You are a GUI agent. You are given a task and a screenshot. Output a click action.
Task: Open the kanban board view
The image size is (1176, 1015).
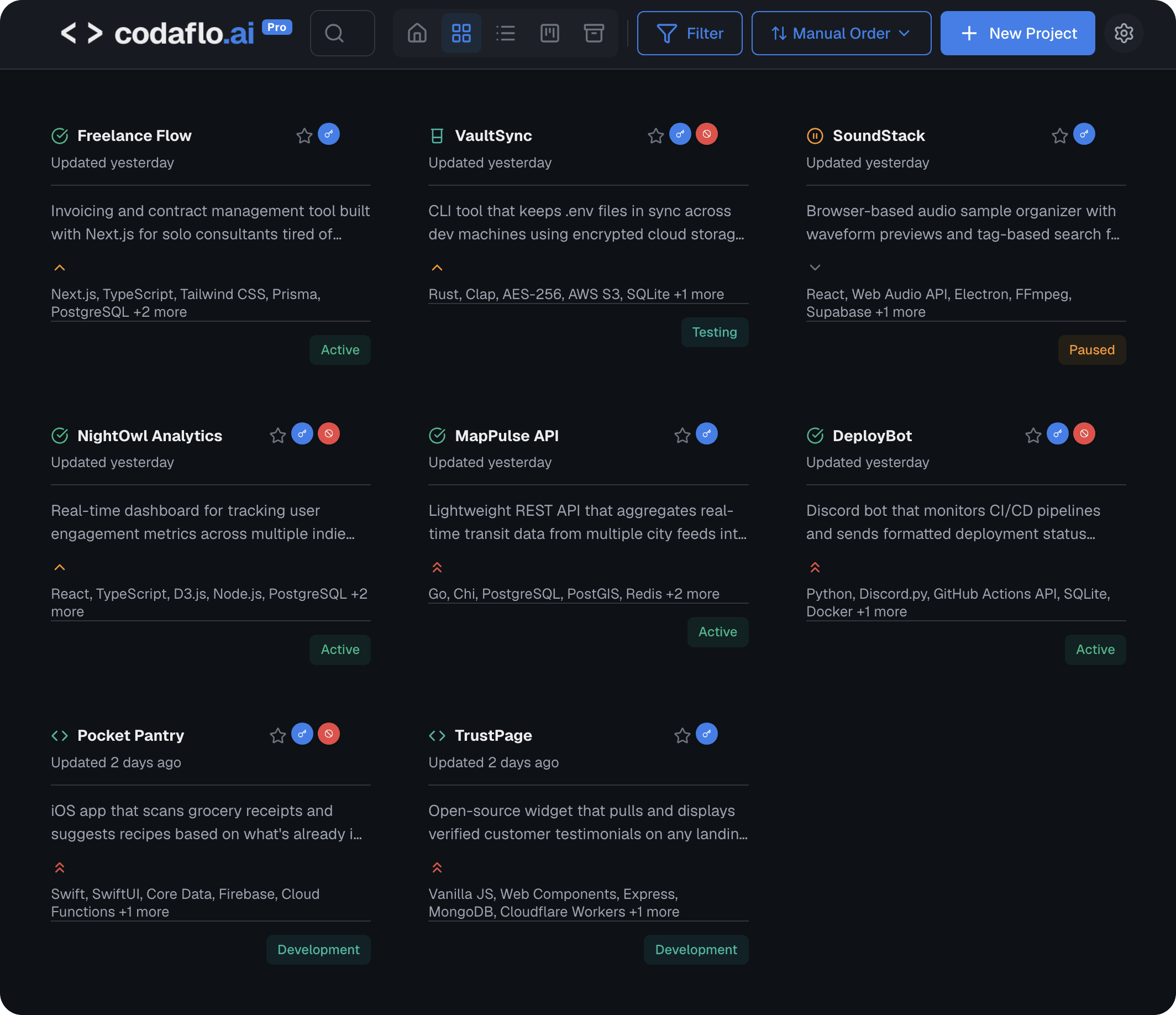tap(549, 33)
